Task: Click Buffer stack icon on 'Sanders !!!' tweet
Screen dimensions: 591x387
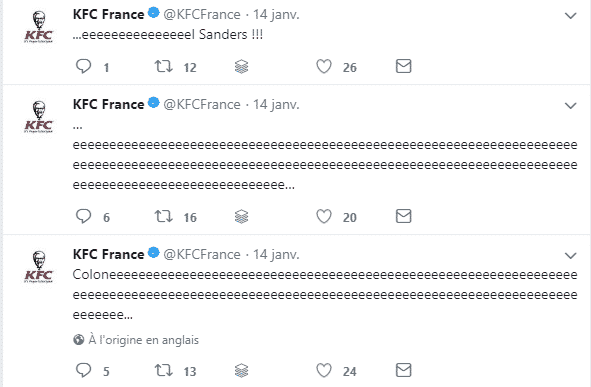Action: [x=242, y=67]
